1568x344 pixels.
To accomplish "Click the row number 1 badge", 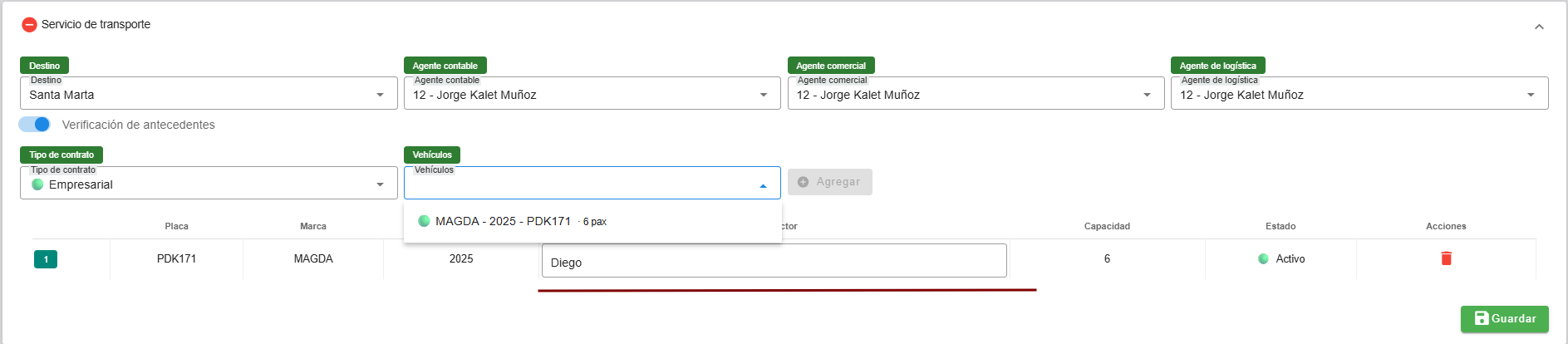I will click(46, 259).
